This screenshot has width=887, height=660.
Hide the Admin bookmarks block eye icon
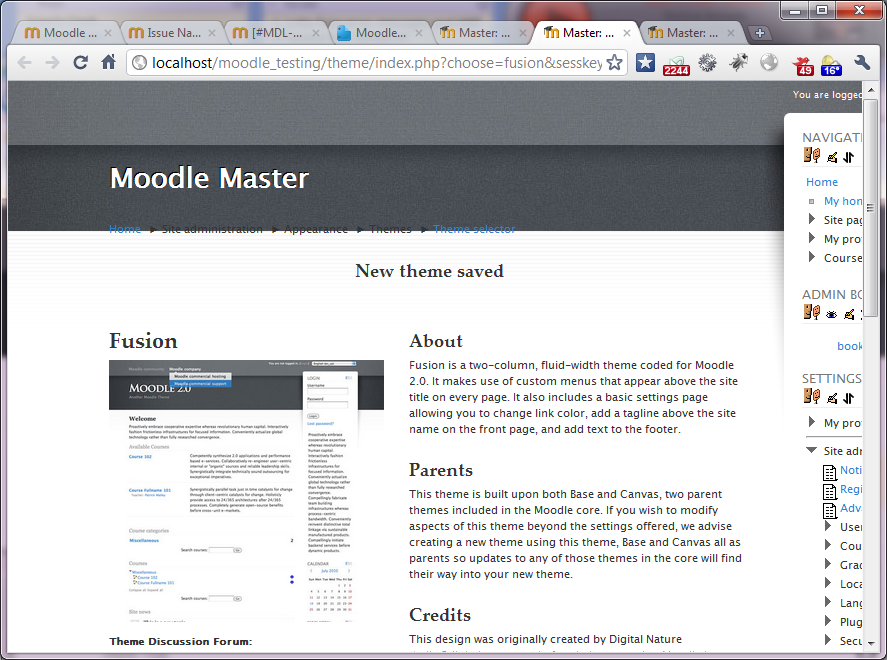click(x=831, y=314)
